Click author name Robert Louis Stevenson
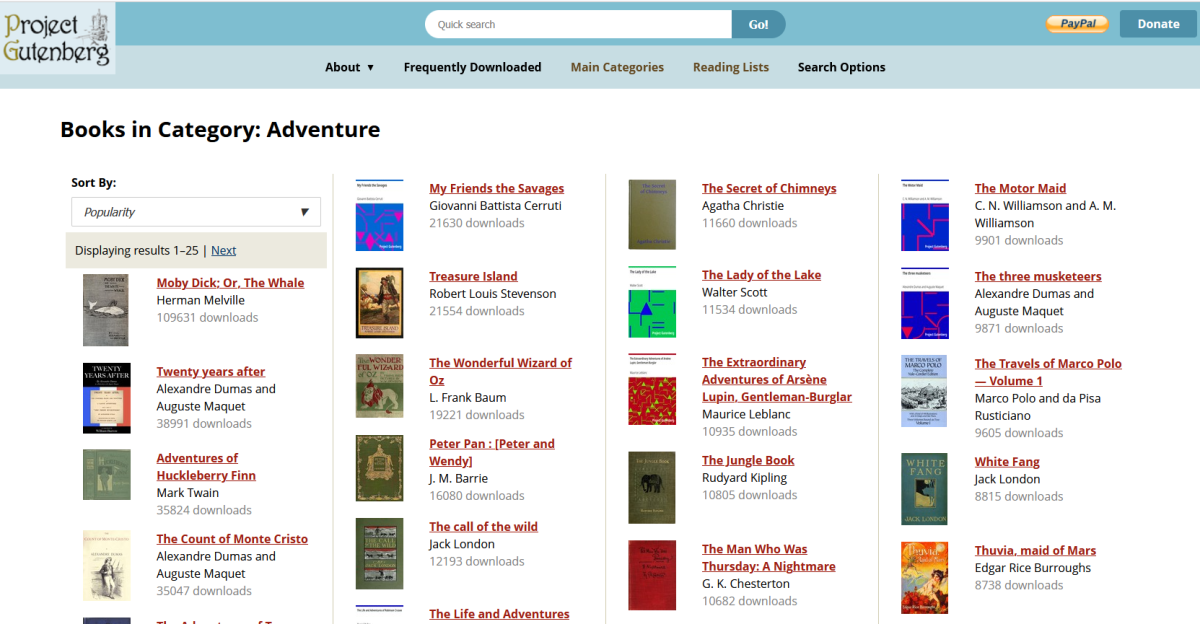Screen dimensions: 1200x624 (493, 294)
